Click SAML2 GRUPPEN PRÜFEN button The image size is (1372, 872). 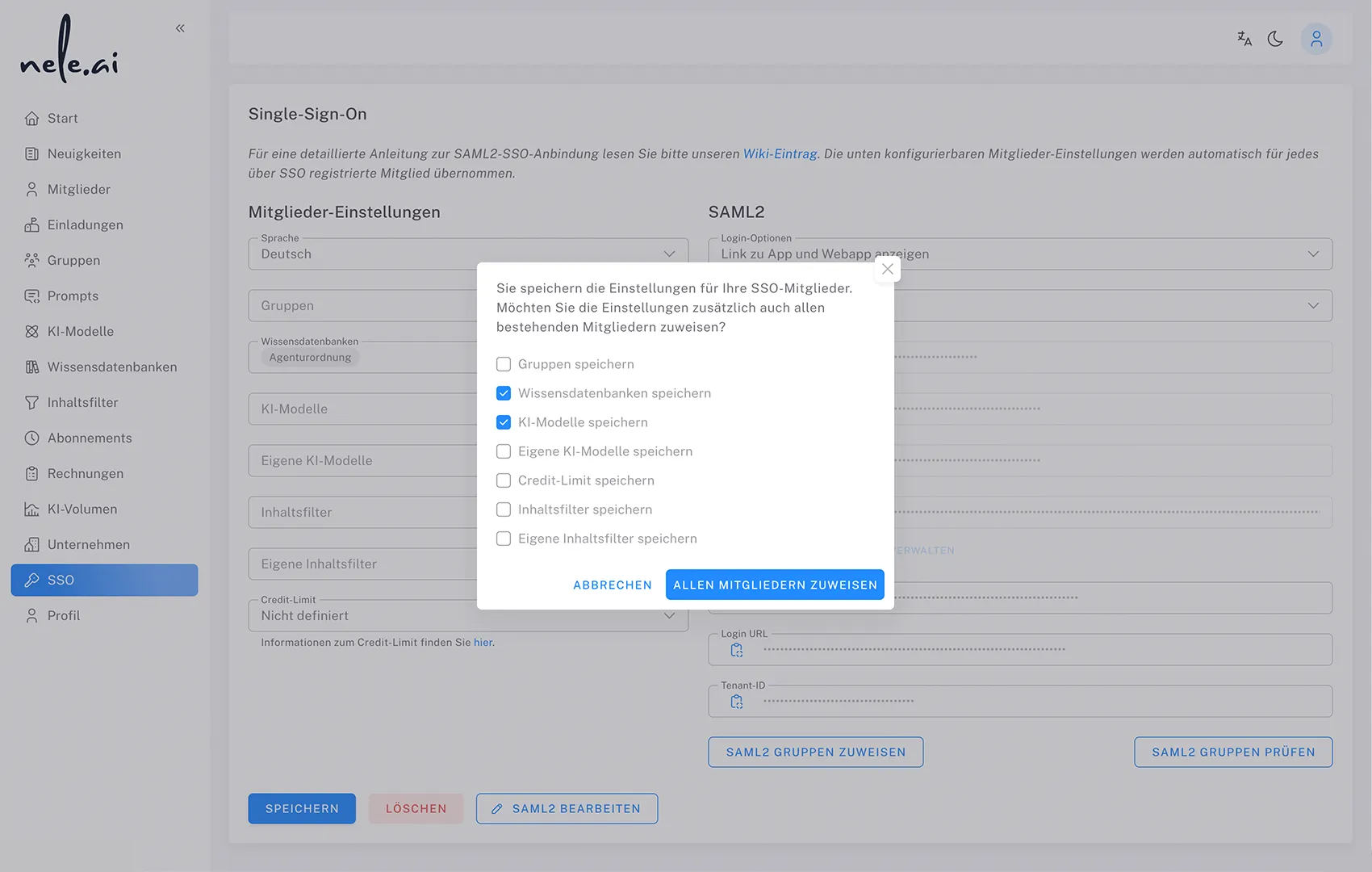click(x=1233, y=753)
